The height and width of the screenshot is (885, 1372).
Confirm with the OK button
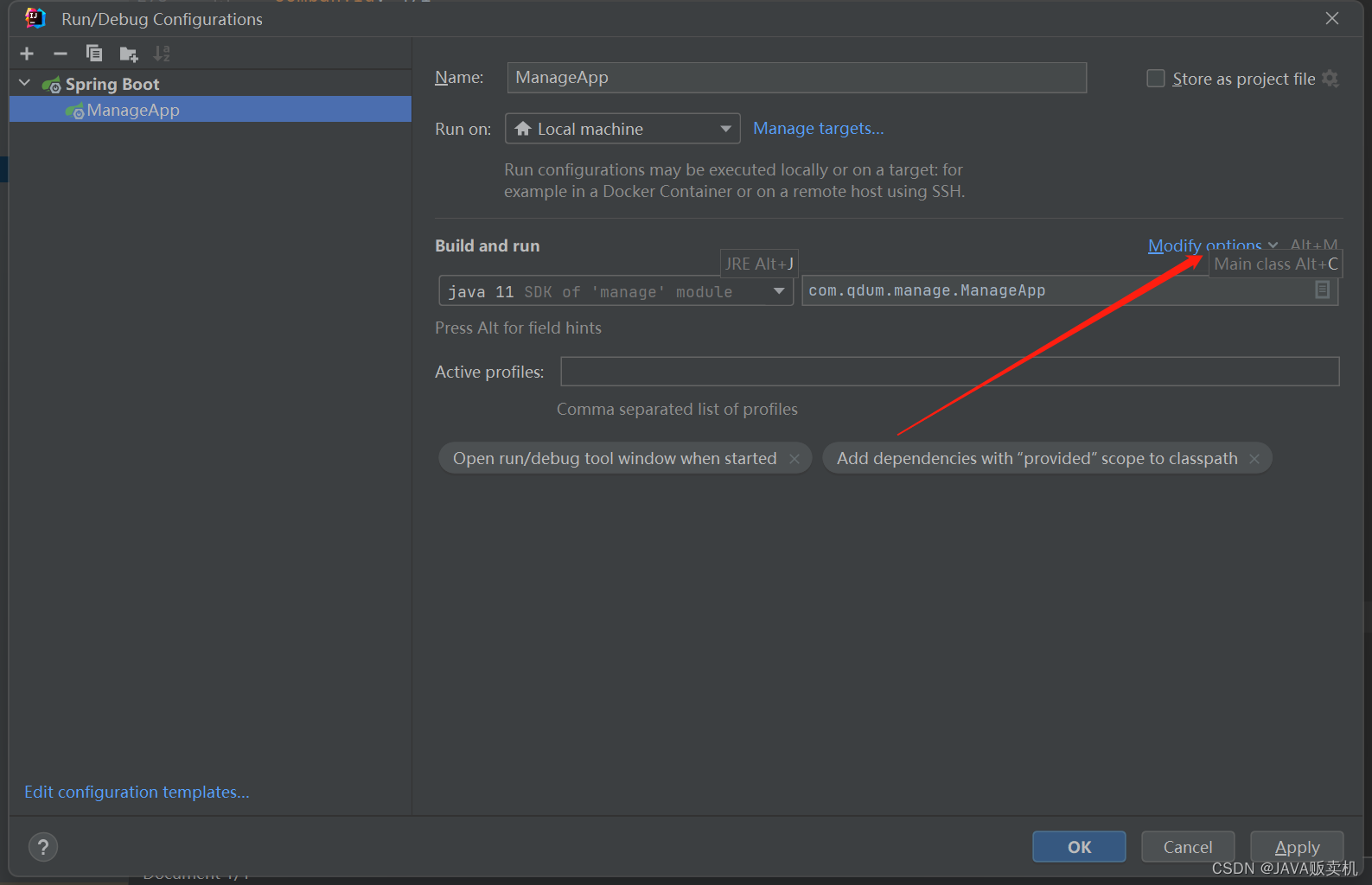1079,847
